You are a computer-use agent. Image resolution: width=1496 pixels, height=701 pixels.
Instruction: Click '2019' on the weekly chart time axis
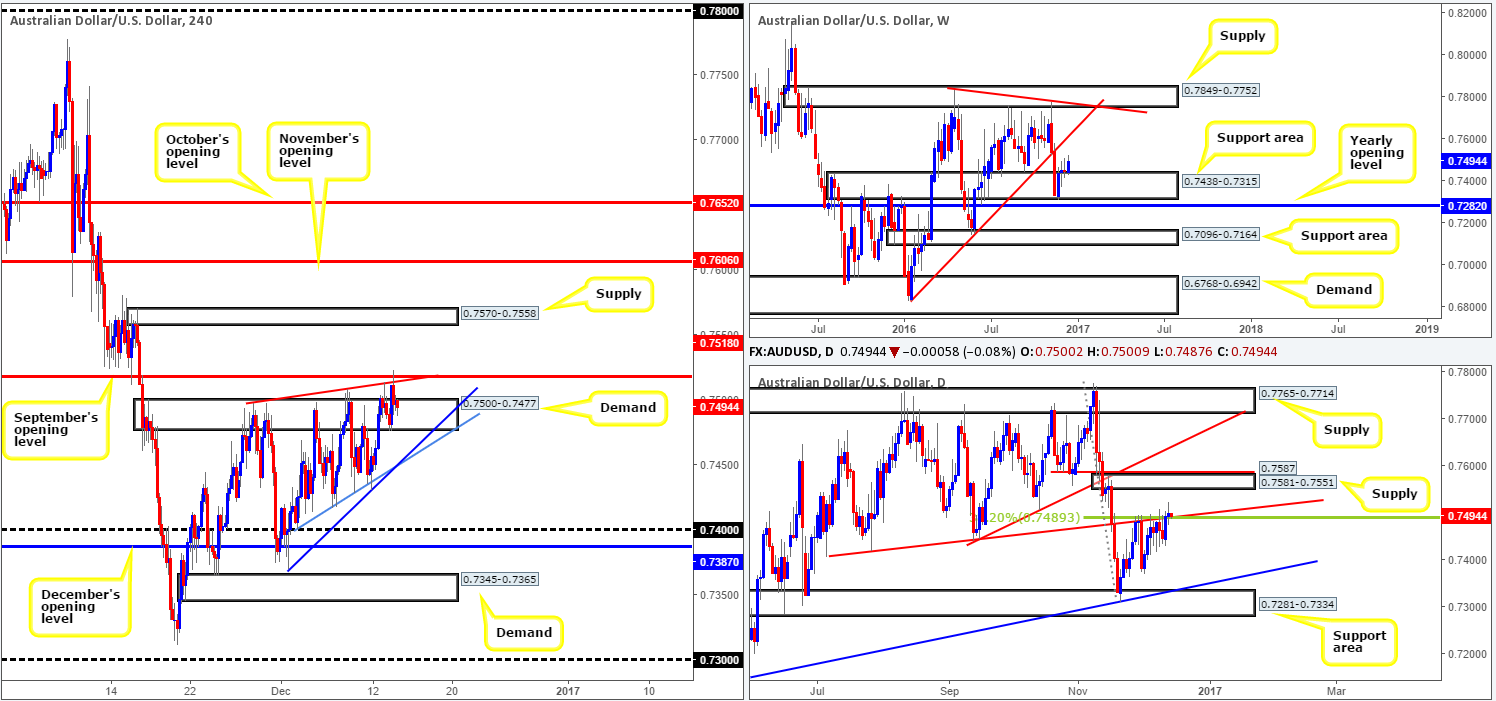tap(1427, 328)
